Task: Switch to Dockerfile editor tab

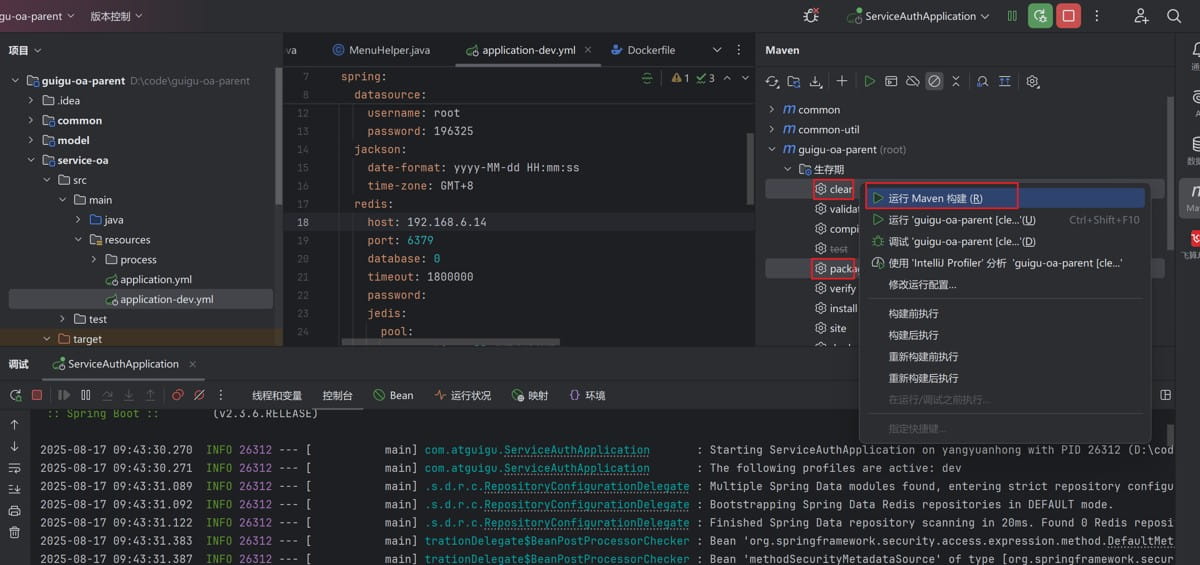Action: click(x=642, y=50)
